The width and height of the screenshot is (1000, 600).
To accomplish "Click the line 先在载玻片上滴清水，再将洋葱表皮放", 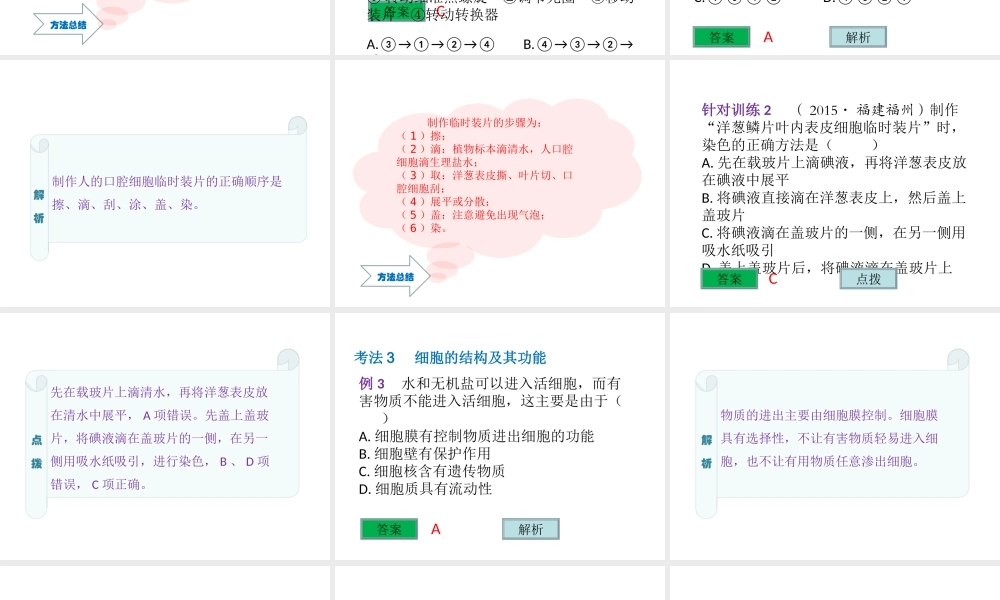I will pyautogui.click(x=159, y=392).
